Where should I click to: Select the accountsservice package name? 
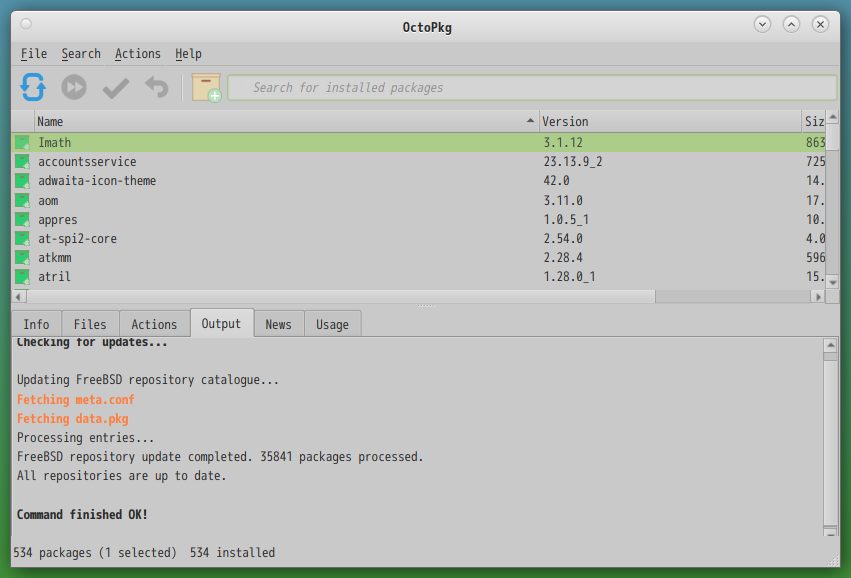87,162
